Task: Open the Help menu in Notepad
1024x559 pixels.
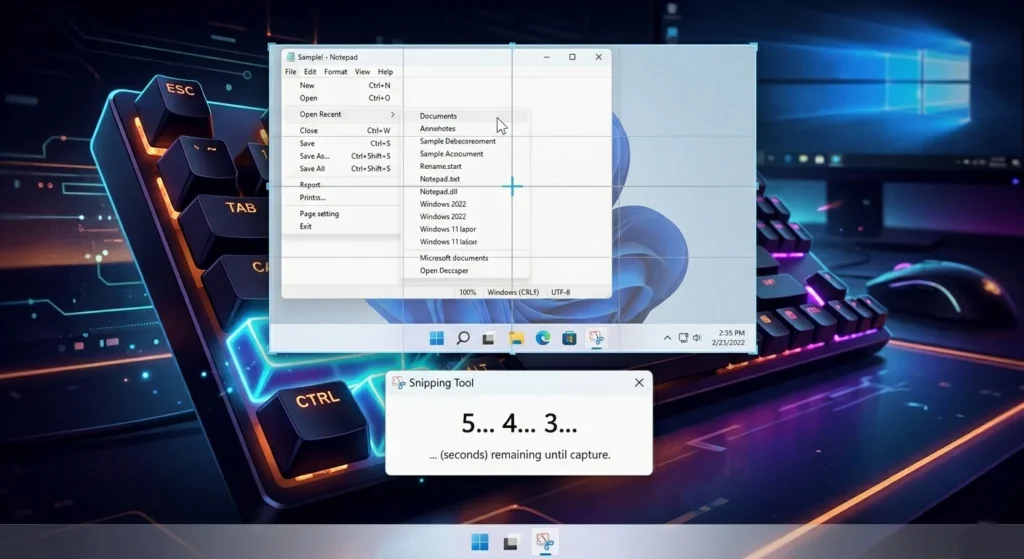Action: click(x=385, y=72)
